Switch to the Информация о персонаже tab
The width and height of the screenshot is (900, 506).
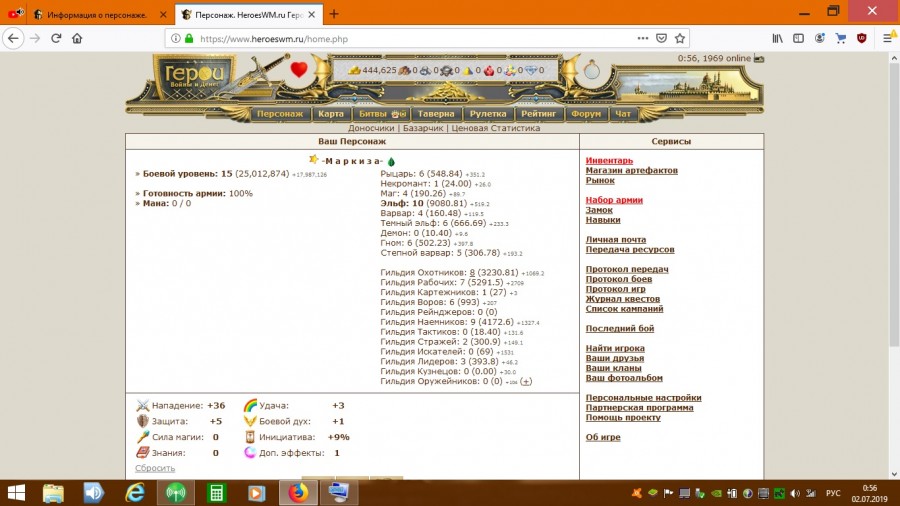pyautogui.click(x=90, y=14)
